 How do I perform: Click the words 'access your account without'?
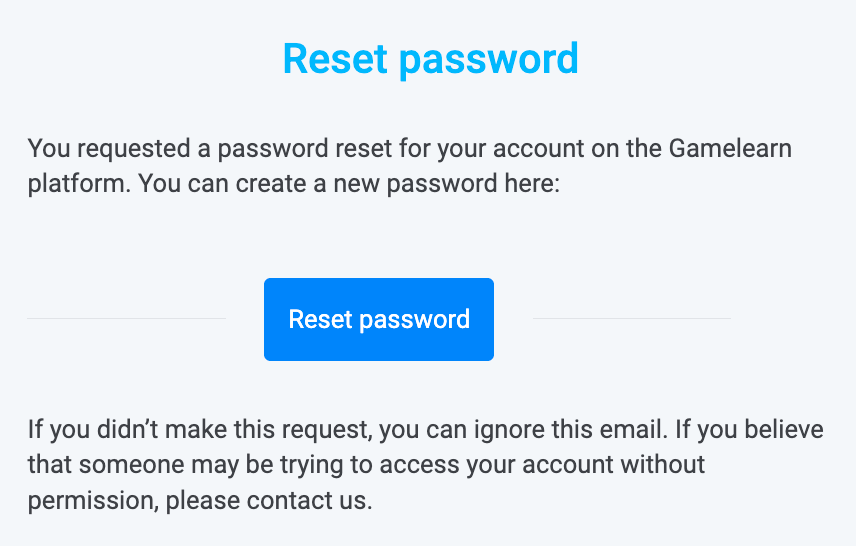542,465
